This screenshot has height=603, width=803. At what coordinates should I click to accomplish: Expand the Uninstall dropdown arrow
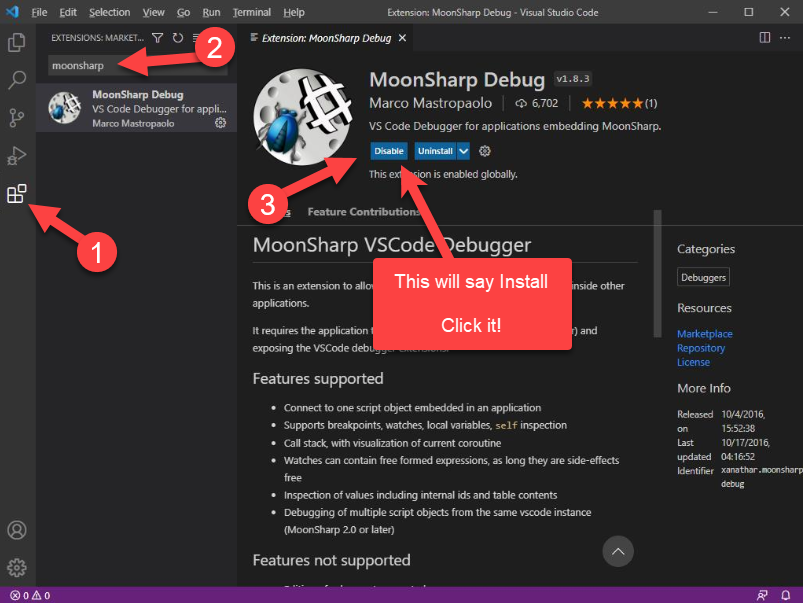pos(464,151)
